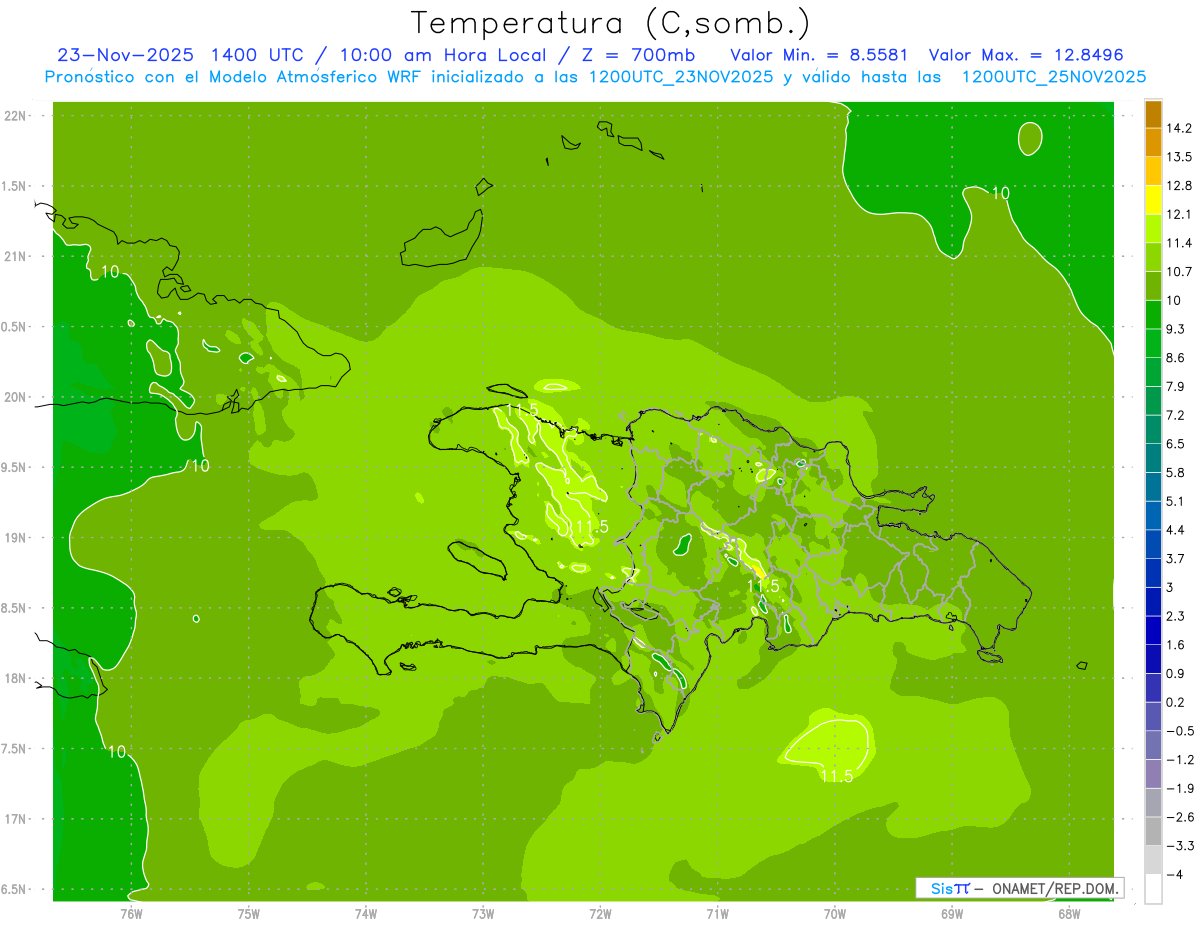The image size is (1200, 927).
Task: Click the '19N' latitude label
Action: pos(16,538)
